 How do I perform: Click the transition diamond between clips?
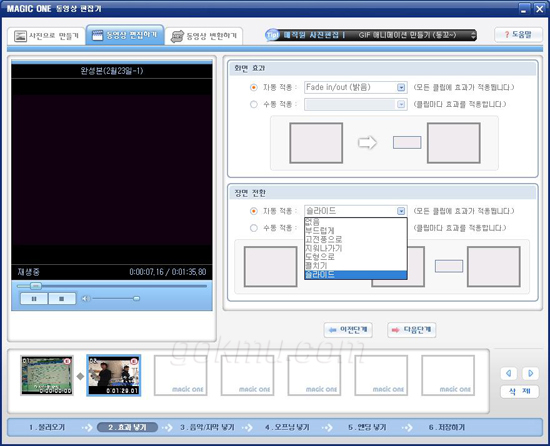[x=80, y=376]
